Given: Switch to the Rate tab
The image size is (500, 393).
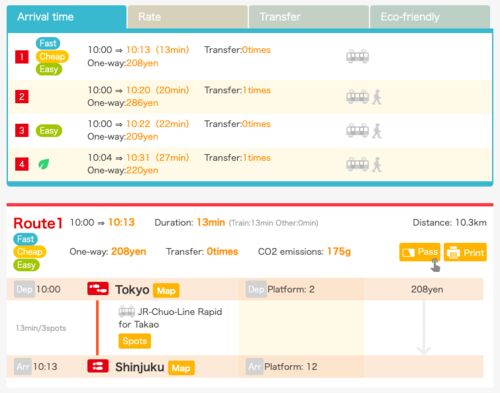Looking at the screenshot, I should [188, 17].
